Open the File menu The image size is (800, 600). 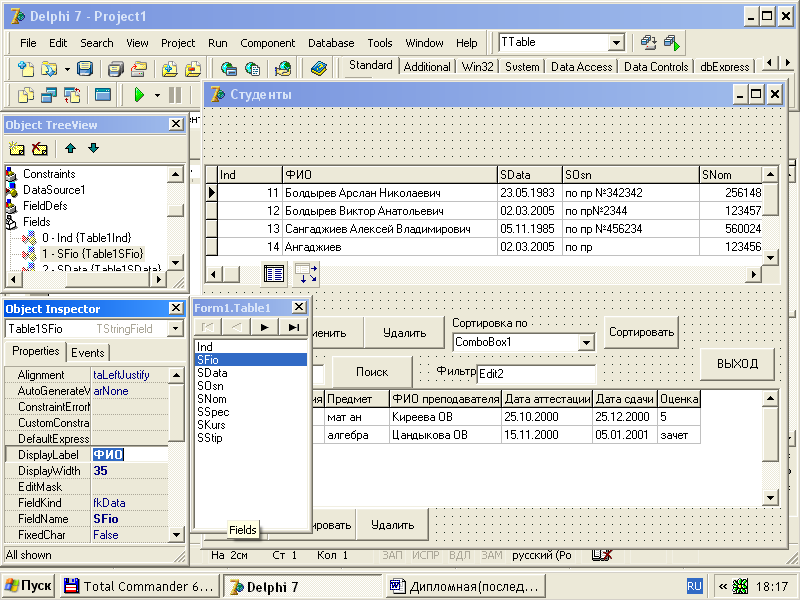coord(28,43)
